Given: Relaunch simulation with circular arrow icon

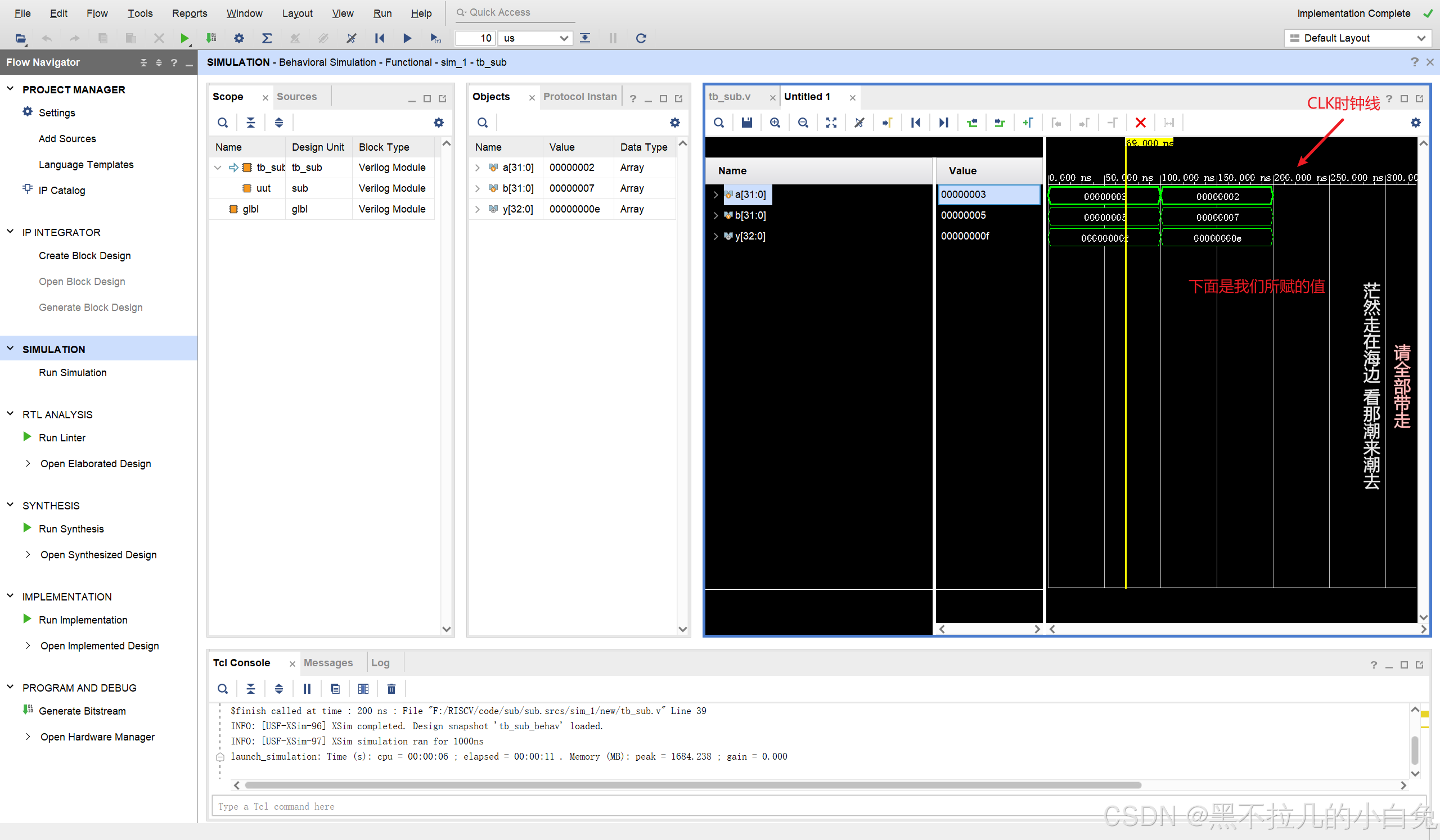Looking at the screenshot, I should click(x=641, y=38).
